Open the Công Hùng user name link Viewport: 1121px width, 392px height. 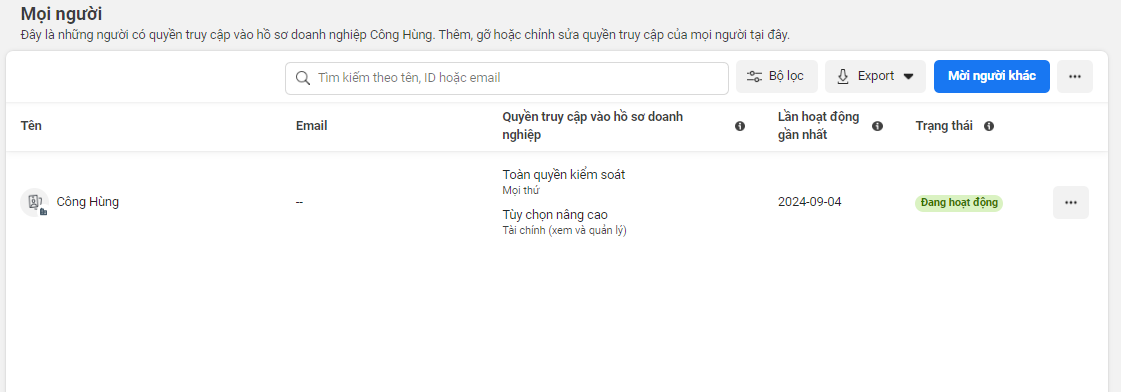point(88,202)
